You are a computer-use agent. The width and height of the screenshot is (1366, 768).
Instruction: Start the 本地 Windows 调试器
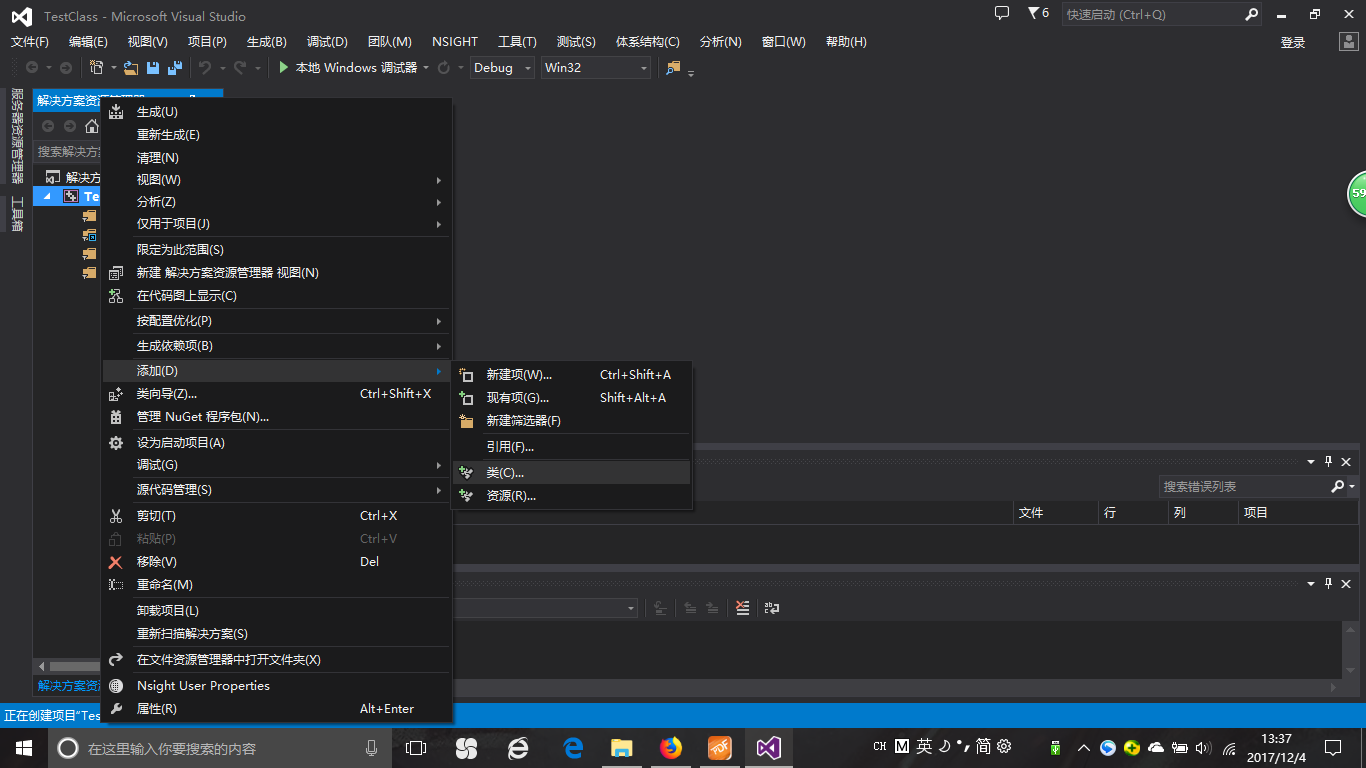(x=347, y=67)
